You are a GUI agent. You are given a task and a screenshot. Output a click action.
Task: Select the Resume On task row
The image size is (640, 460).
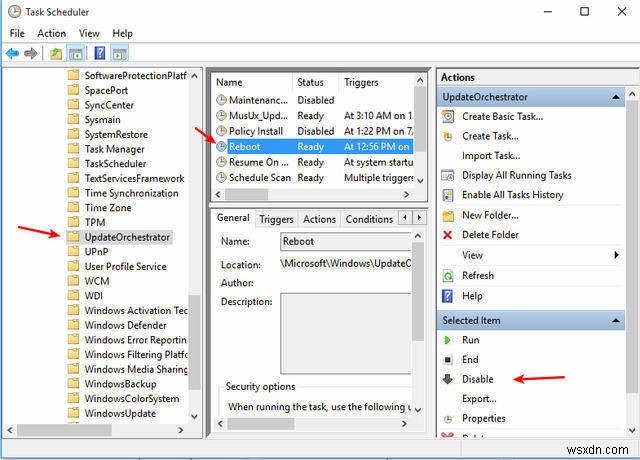point(313,162)
